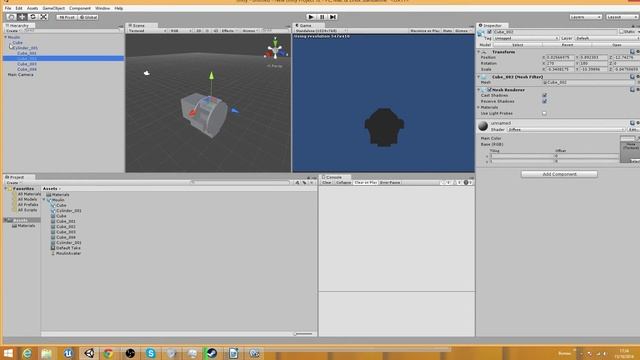640x360 pixels.
Task: Open the Window menu
Action: (102, 8)
